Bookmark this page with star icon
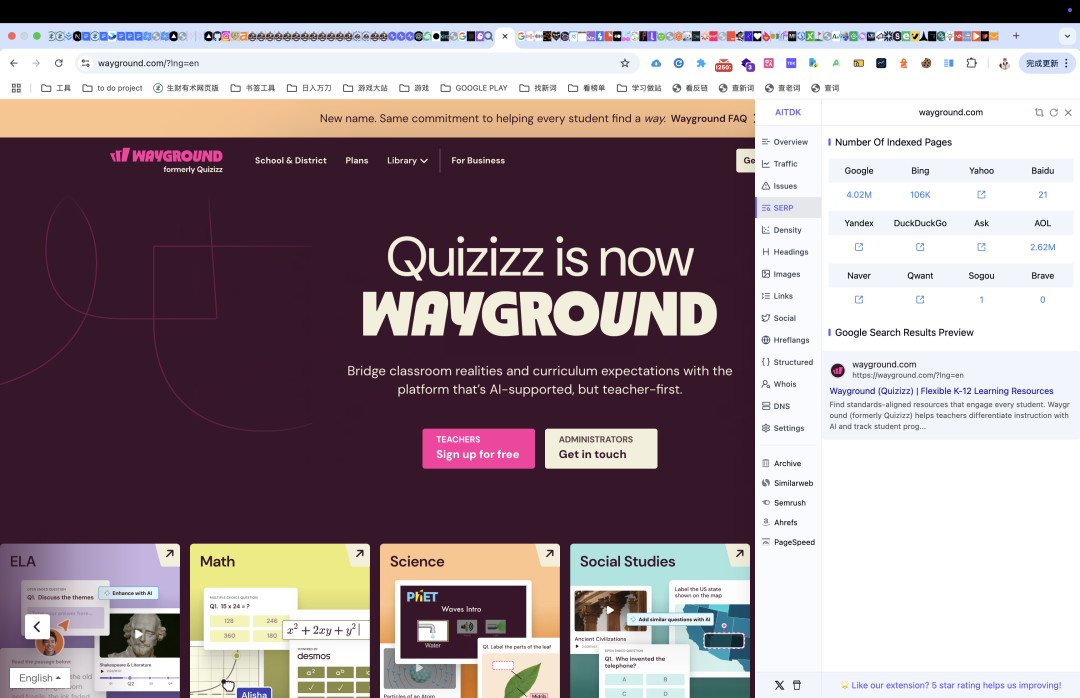The height and width of the screenshot is (698, 1080). pyautogui.click(x=625, y=63)
